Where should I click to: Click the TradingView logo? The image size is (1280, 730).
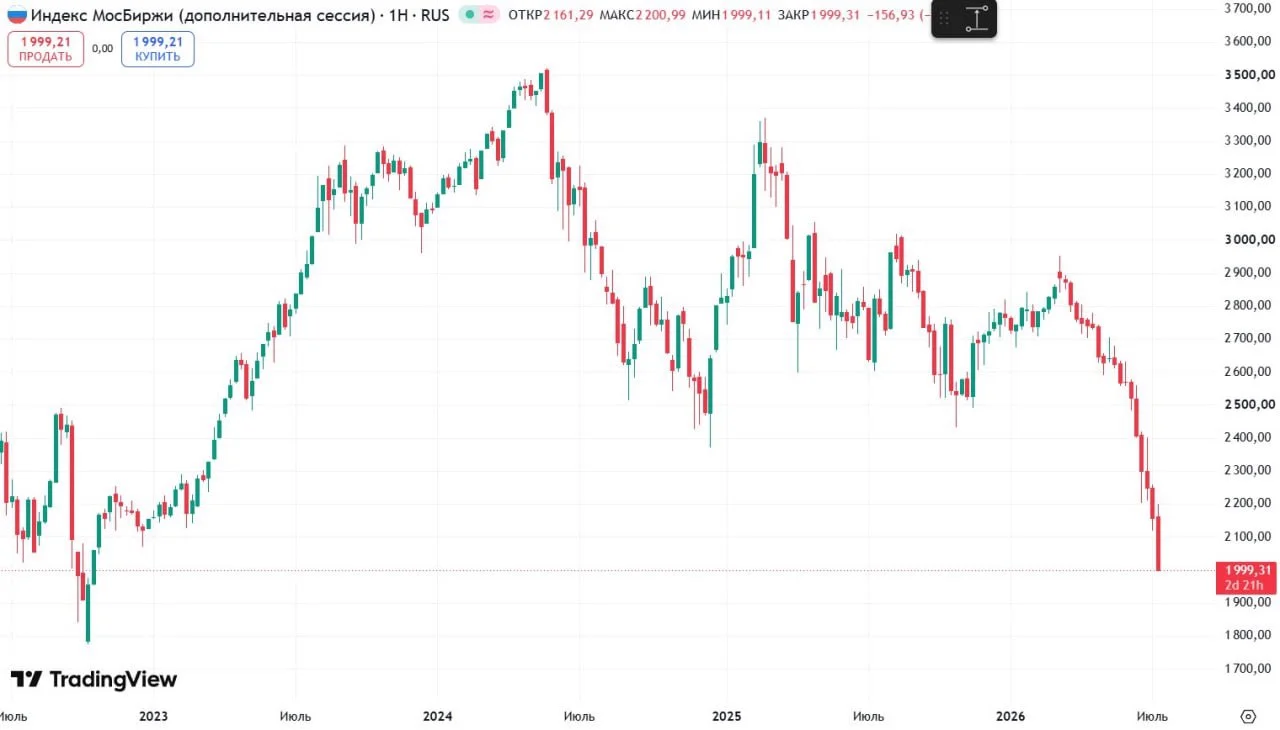point(94,679)
